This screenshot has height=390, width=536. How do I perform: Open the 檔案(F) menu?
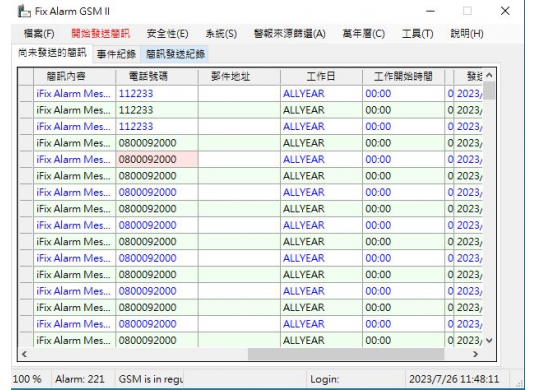pyautogui.click(x=39, y=34)
